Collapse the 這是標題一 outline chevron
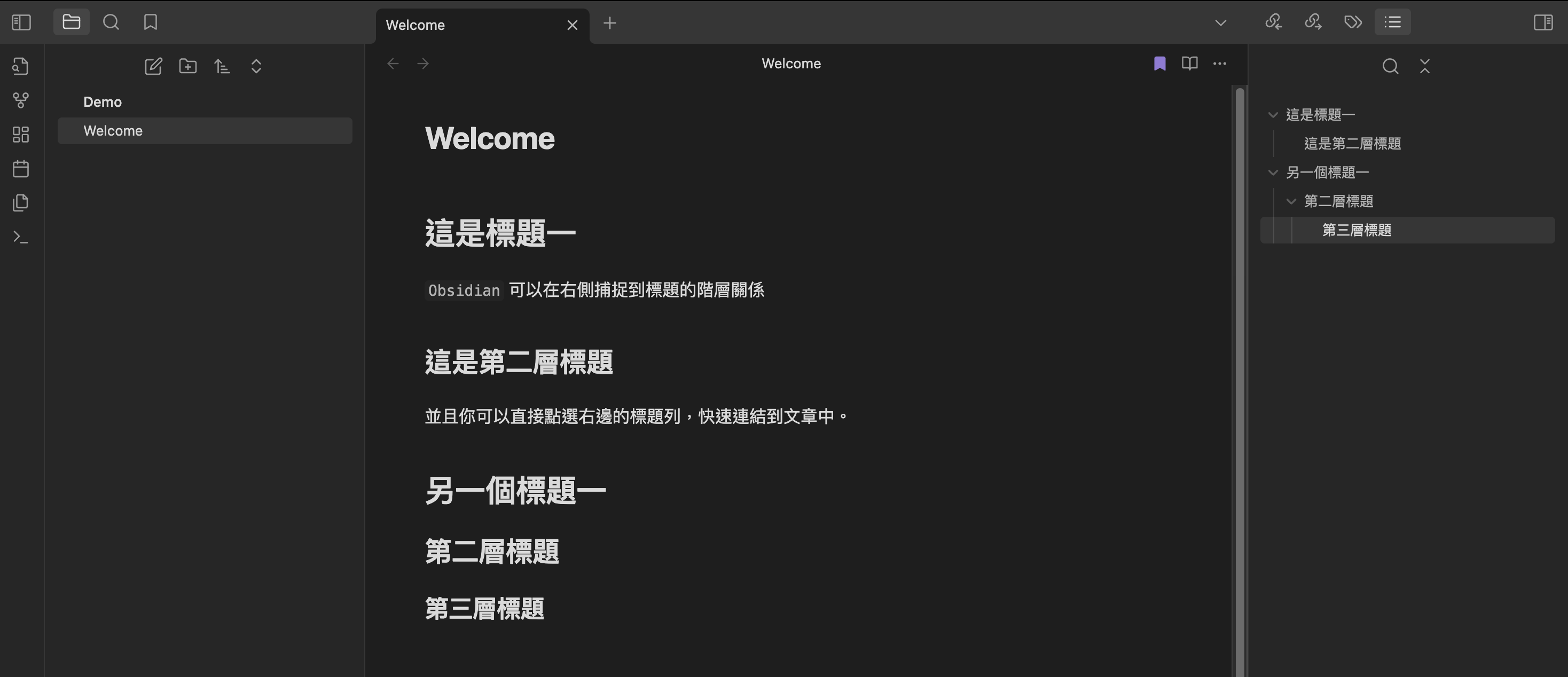1568x677 pixels. click(1273, 114)
